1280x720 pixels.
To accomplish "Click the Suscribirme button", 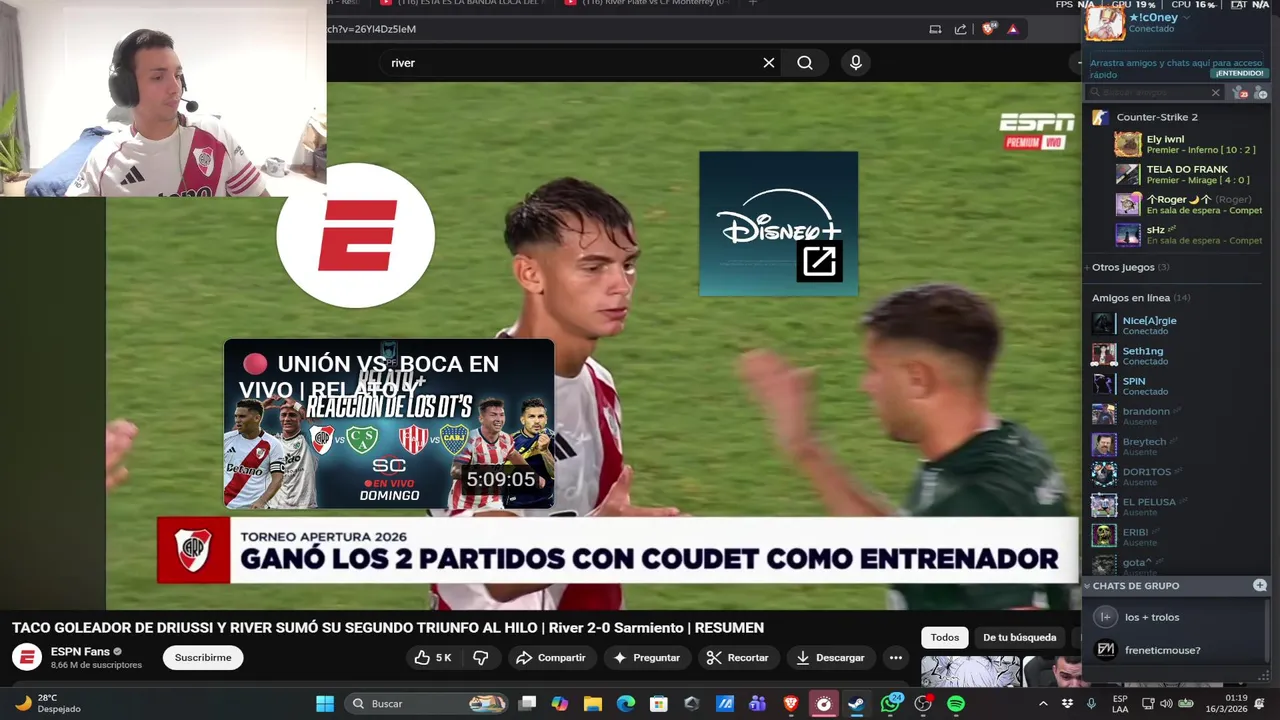I will coord(203,657).
